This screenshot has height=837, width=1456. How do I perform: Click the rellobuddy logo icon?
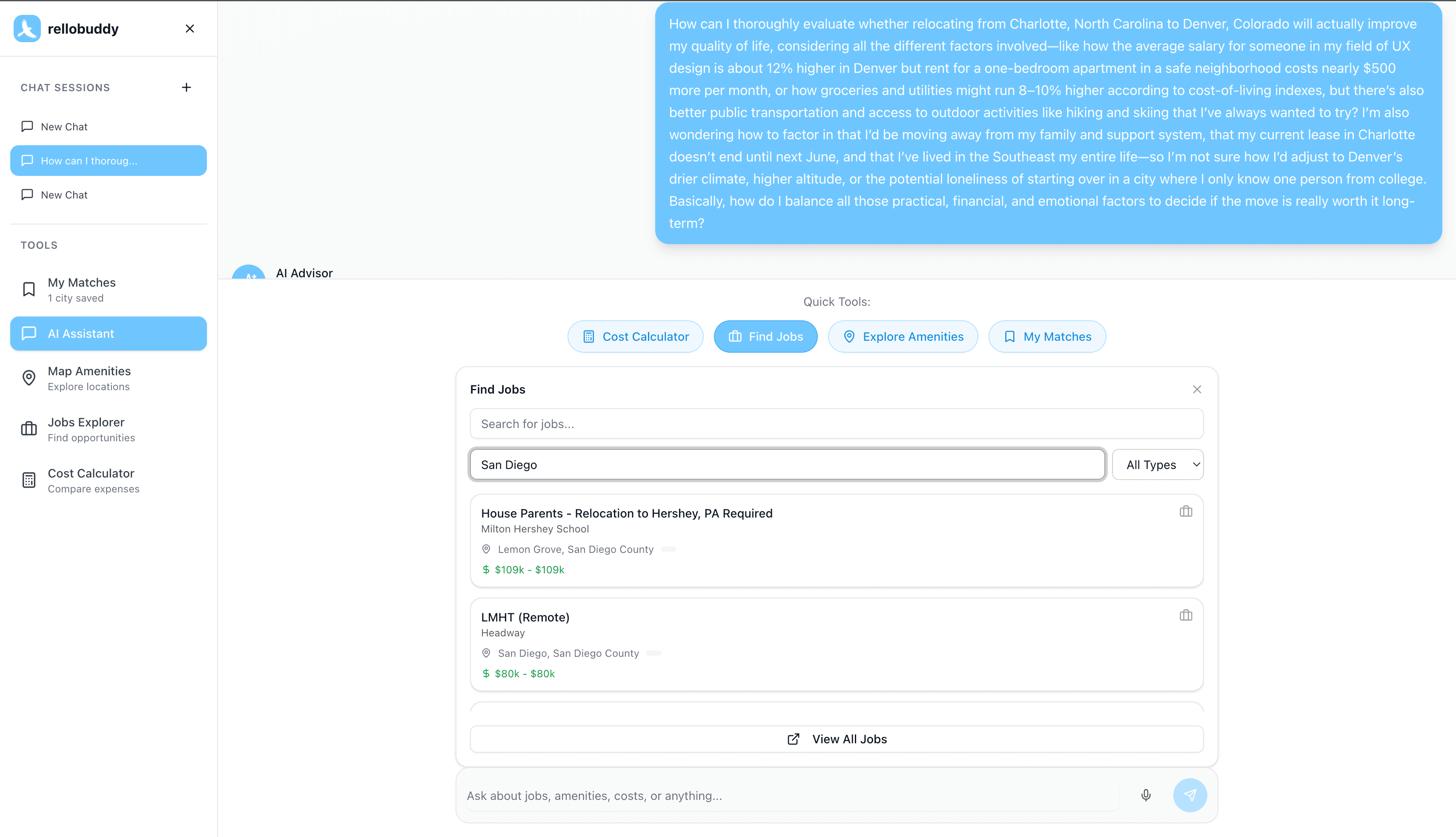(x=27, y=29)
